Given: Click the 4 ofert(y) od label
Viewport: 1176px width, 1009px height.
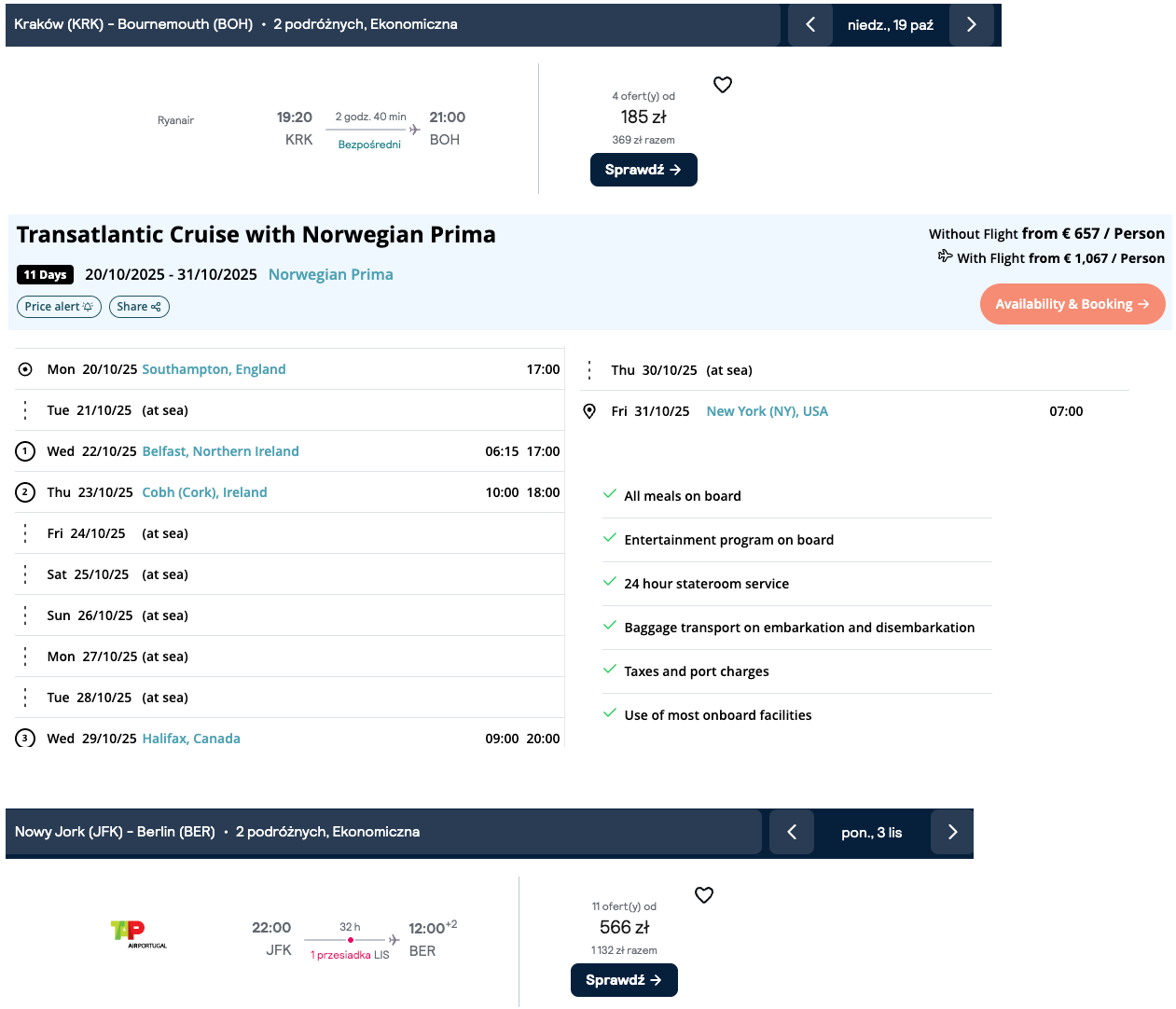Looking at the screenshot, I should 643,96.
